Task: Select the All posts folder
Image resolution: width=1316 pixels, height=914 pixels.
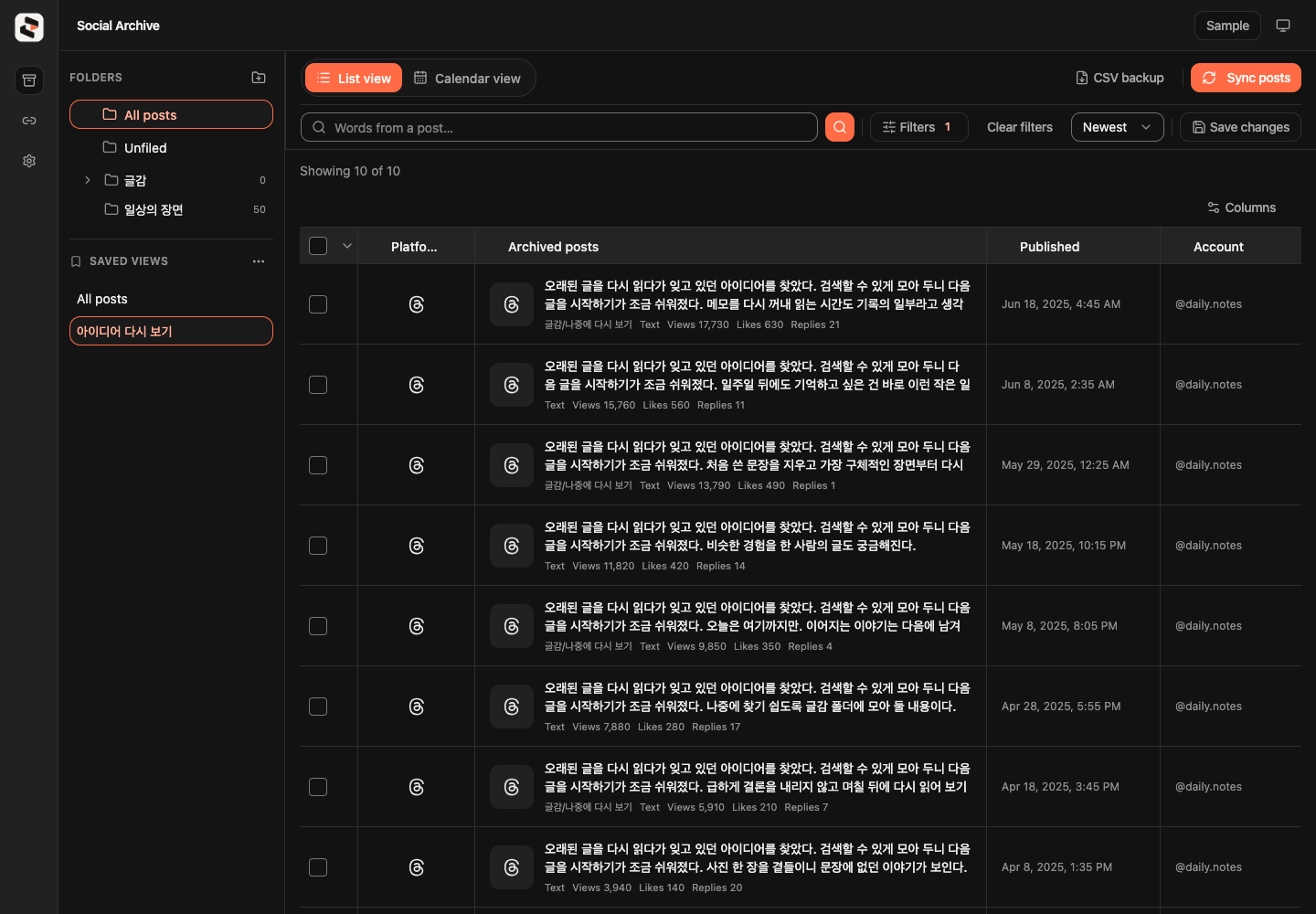Action: click(x=171, y=114)
